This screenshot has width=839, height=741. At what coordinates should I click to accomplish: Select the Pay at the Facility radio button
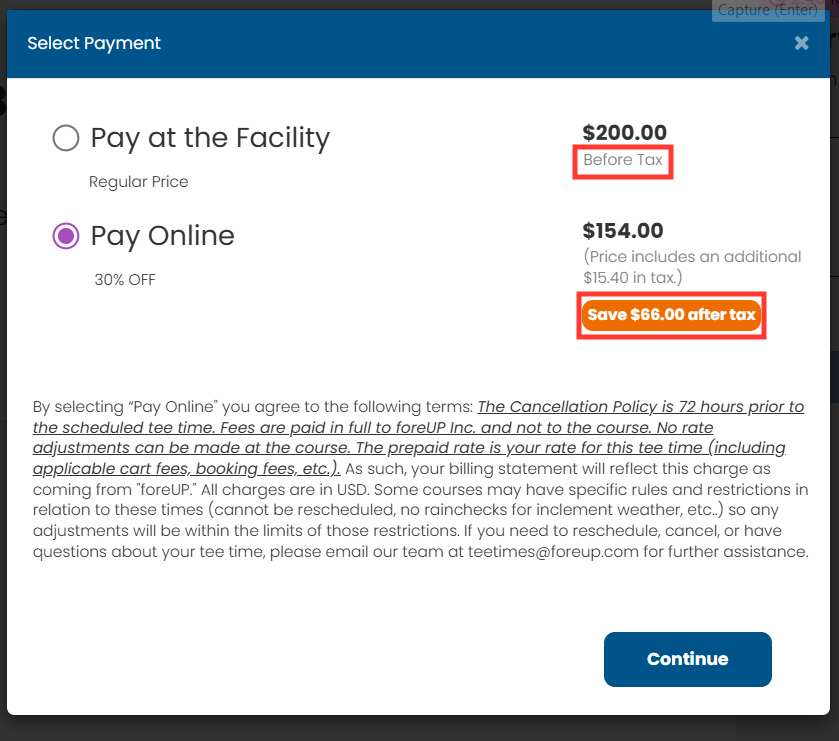click(x=66, y=138)
